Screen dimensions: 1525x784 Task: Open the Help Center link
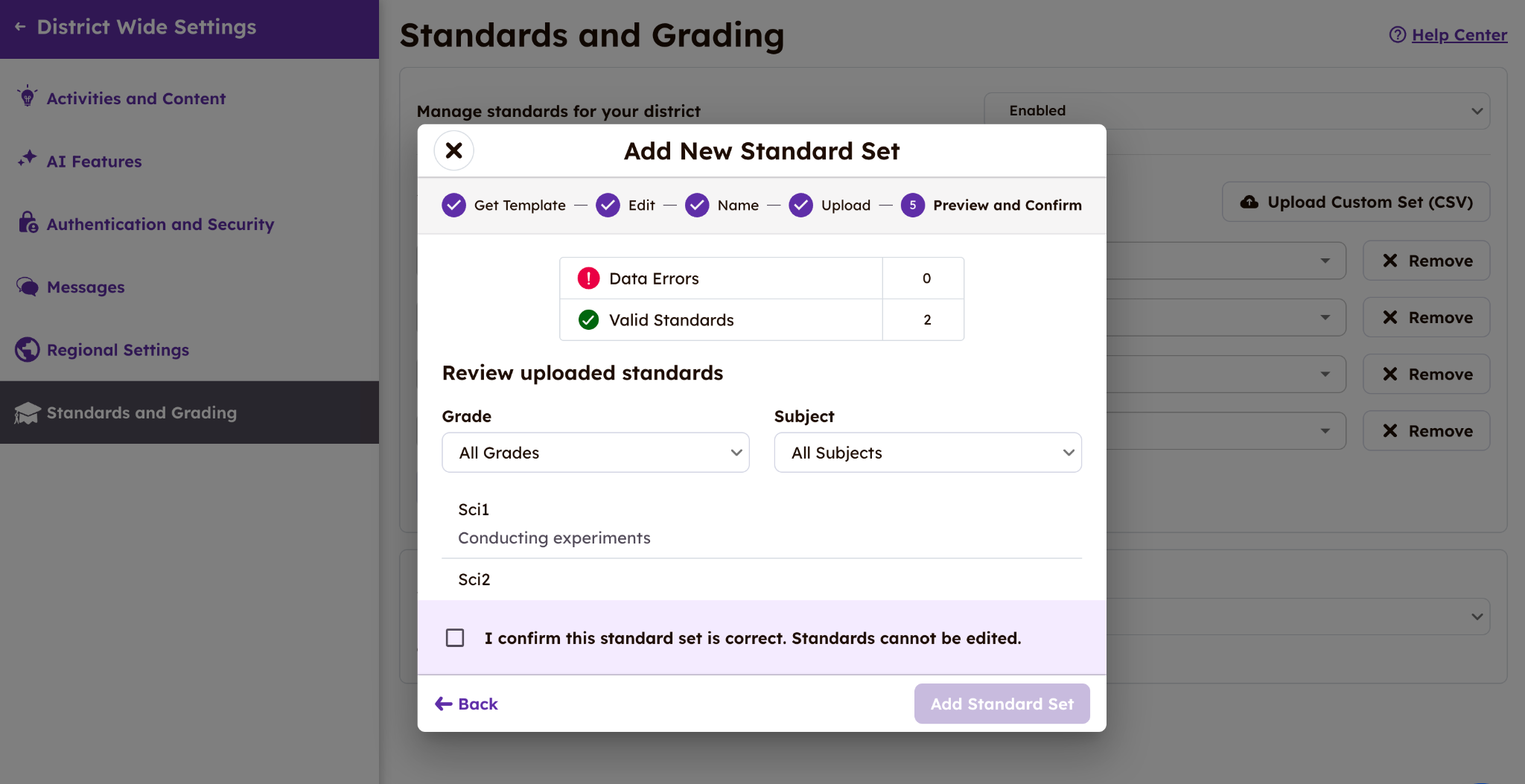[1459, 35]
